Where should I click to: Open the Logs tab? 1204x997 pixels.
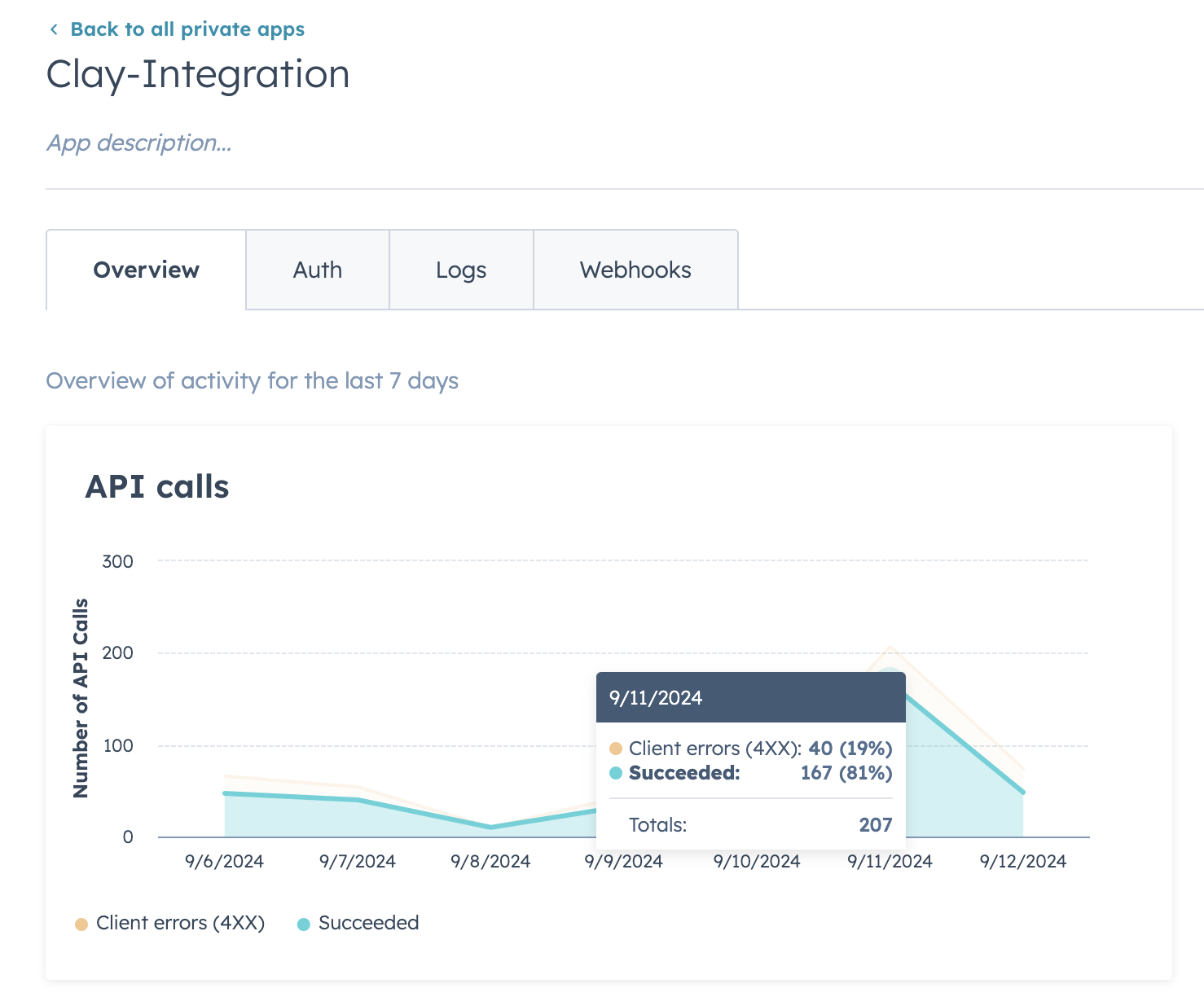tap(461, 270)
